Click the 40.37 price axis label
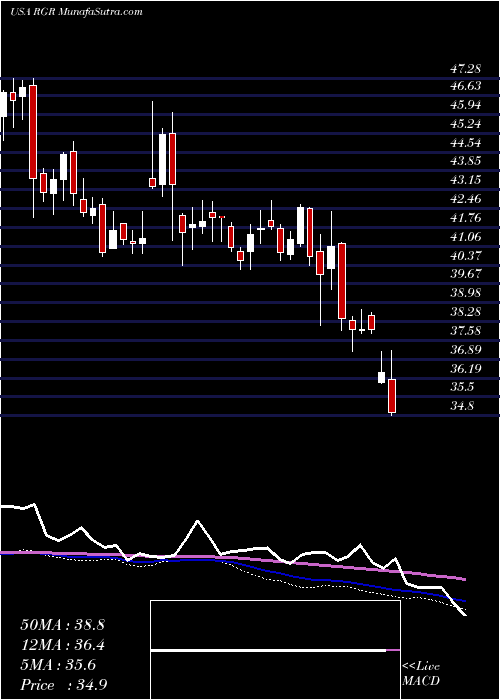The width and height of the screenshot is (500, 700). [465, 256]
